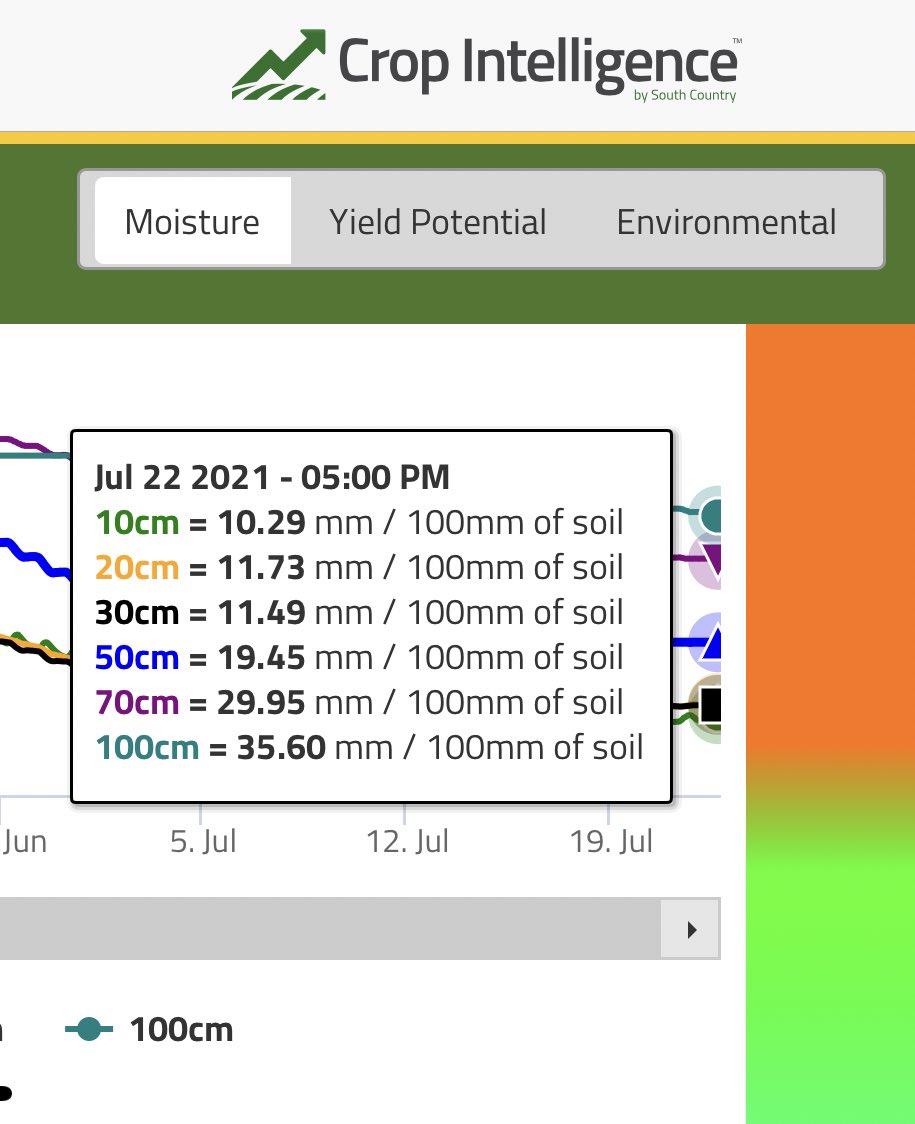Click the purple 70cm triangle data marker
Image resolution: width=915 pixels, height=1124 pixels.
[x=710, y=561]
